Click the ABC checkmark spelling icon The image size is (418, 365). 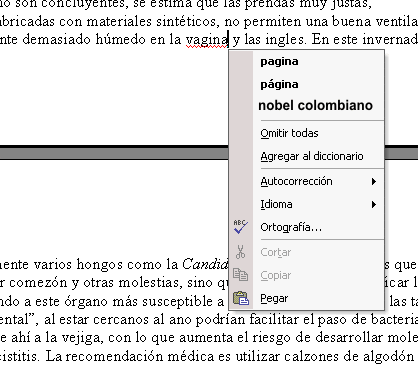(x=240, y=227)
